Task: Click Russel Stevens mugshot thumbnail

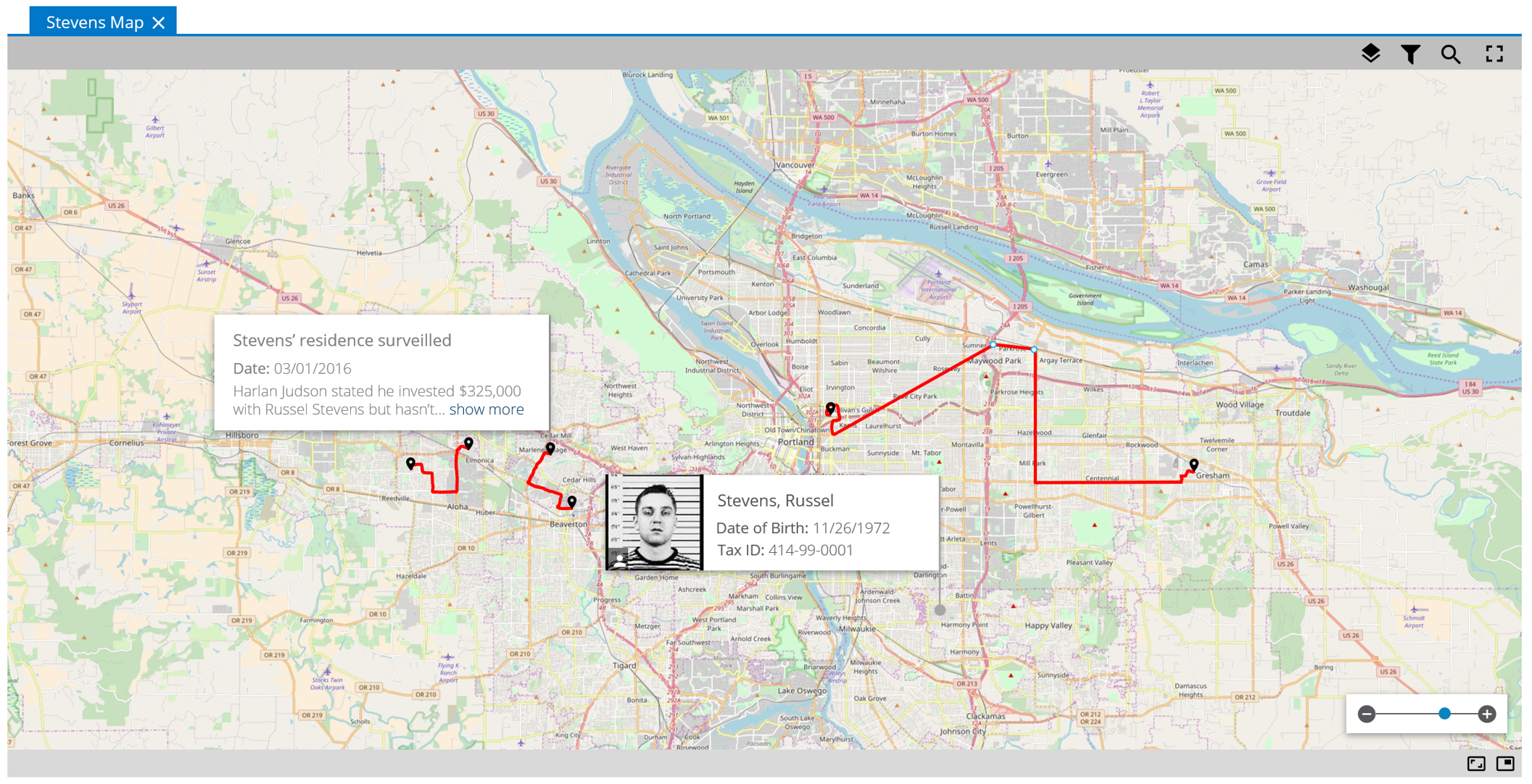Action: 655,522
